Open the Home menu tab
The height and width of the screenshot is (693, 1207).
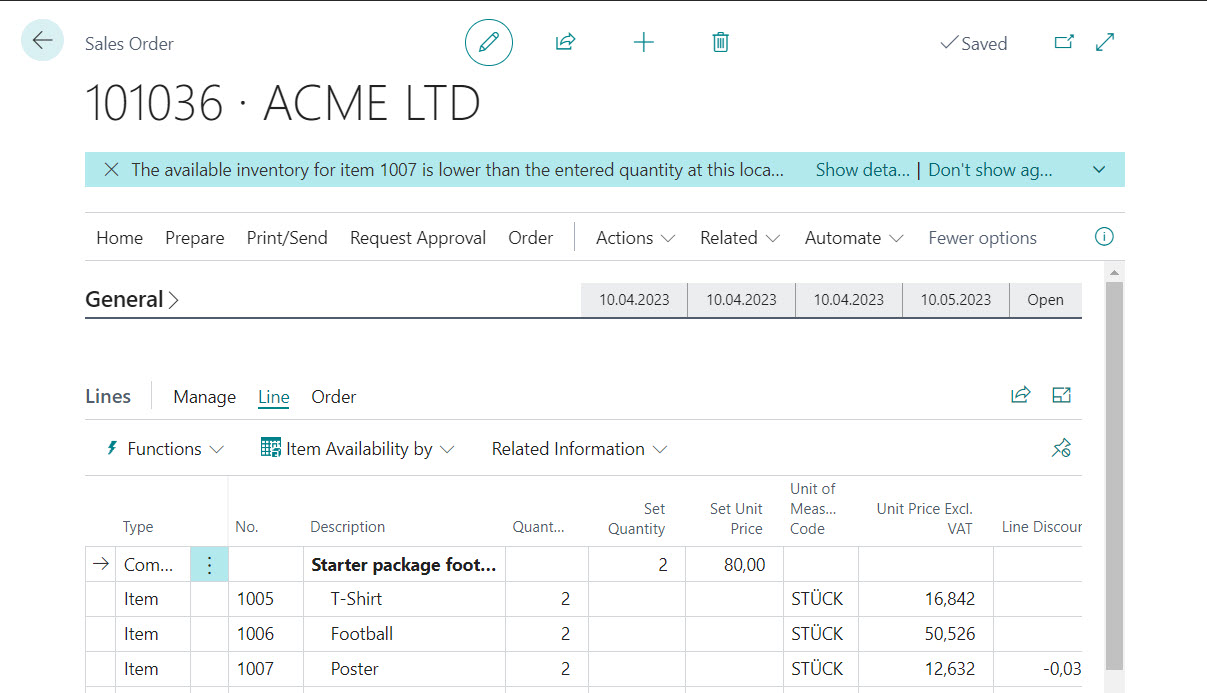click(119, 238)
